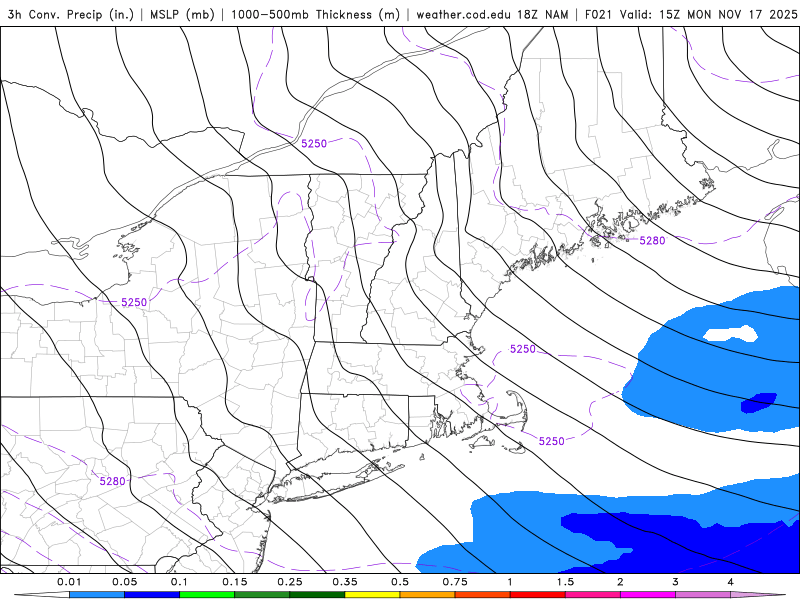Click the gray below-0.01 legend arrow end
Image resolution: width=800 pixels, height=600 pixels.
tap(42, 595)
